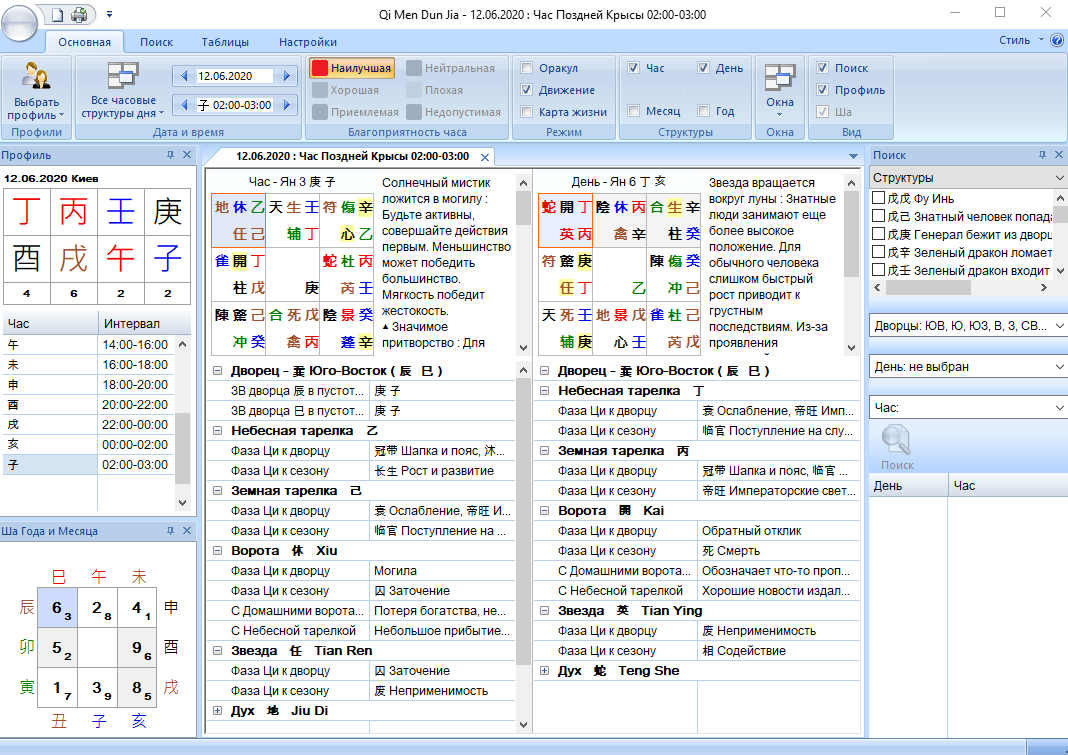This screenshot has width=1068, height=755.
Task: Go to next hour after 02:00-03:00
Action: 287,105
